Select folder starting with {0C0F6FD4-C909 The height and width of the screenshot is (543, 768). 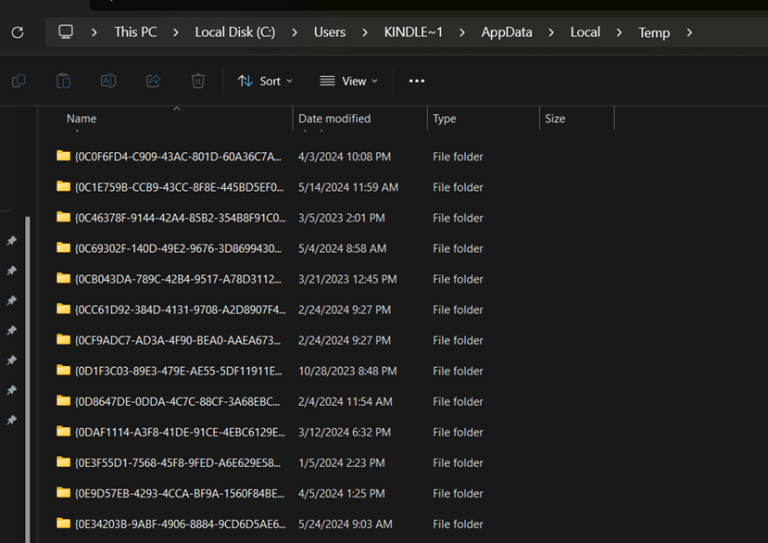[x=177, y=157]
